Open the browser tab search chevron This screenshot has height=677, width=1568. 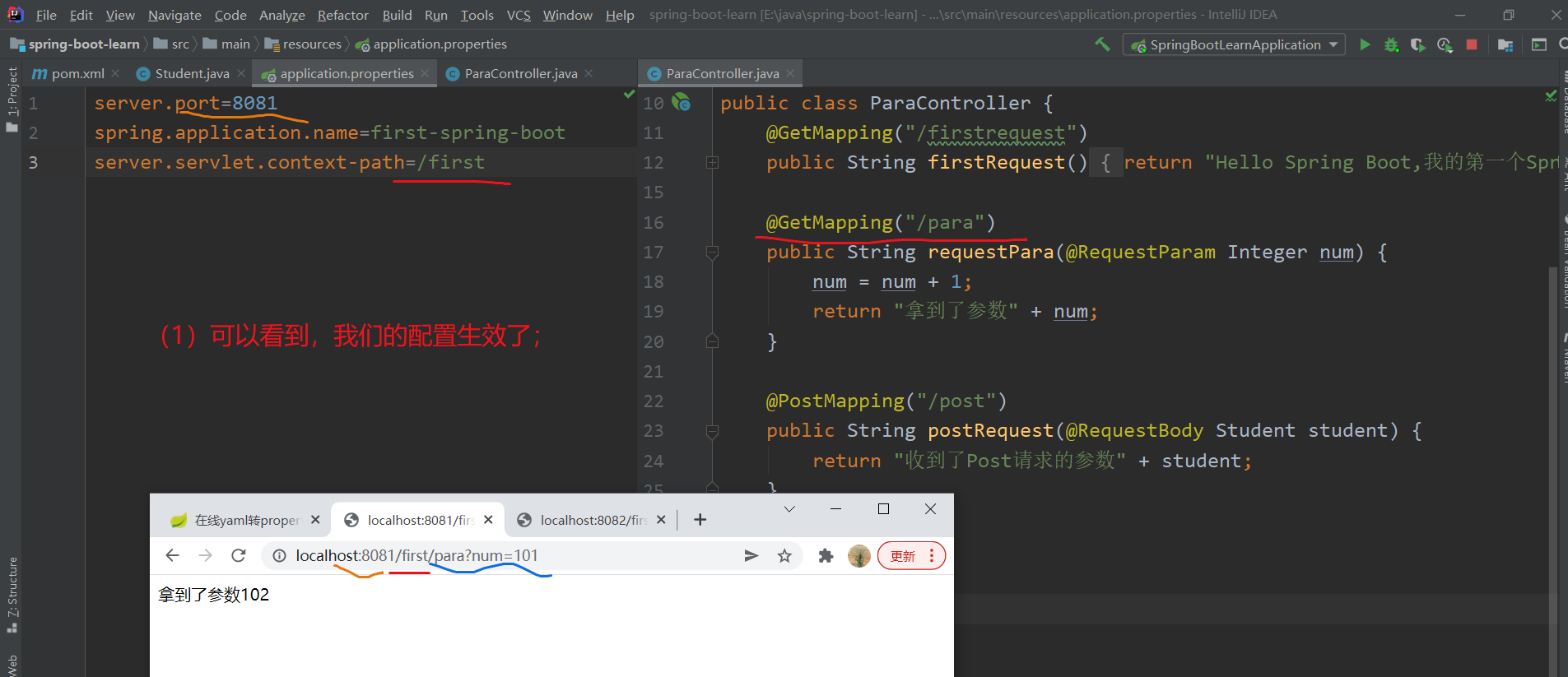point(789,509)
